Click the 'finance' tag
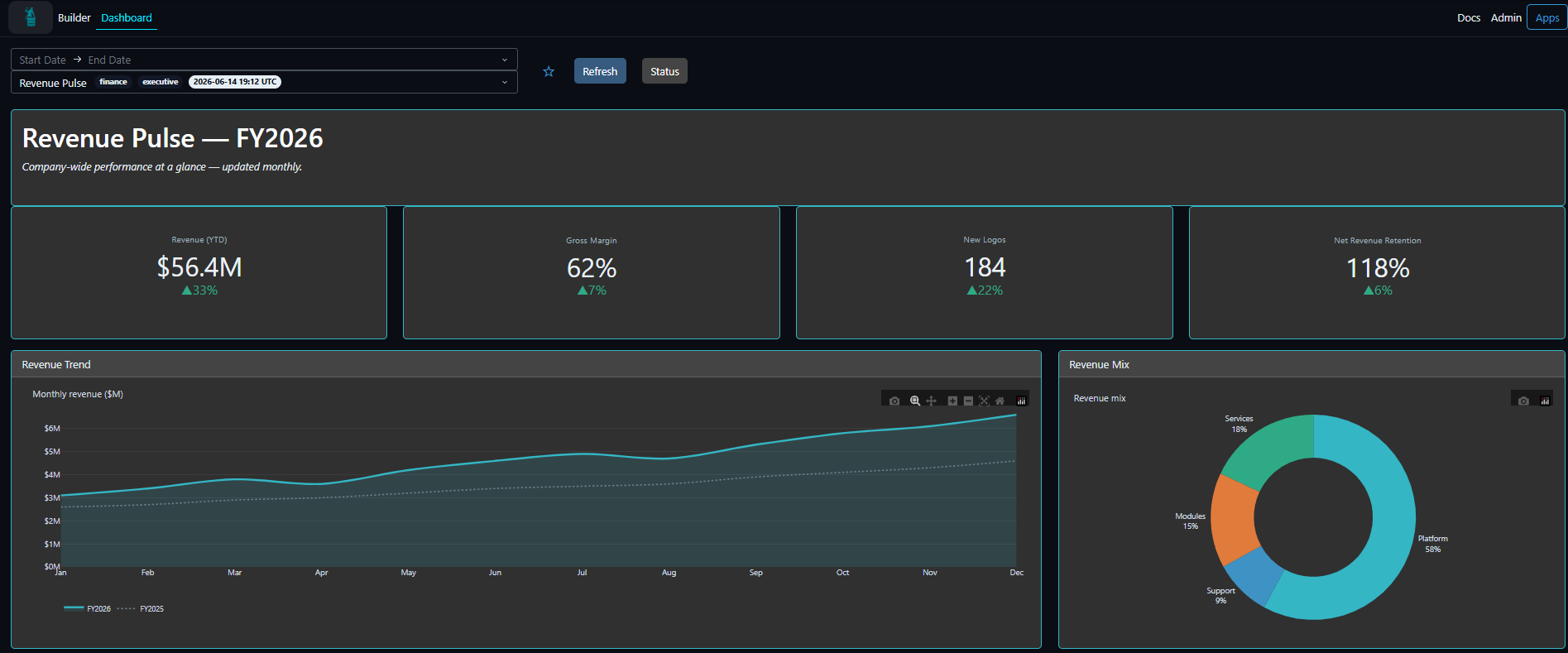 [x=113, y=82]
